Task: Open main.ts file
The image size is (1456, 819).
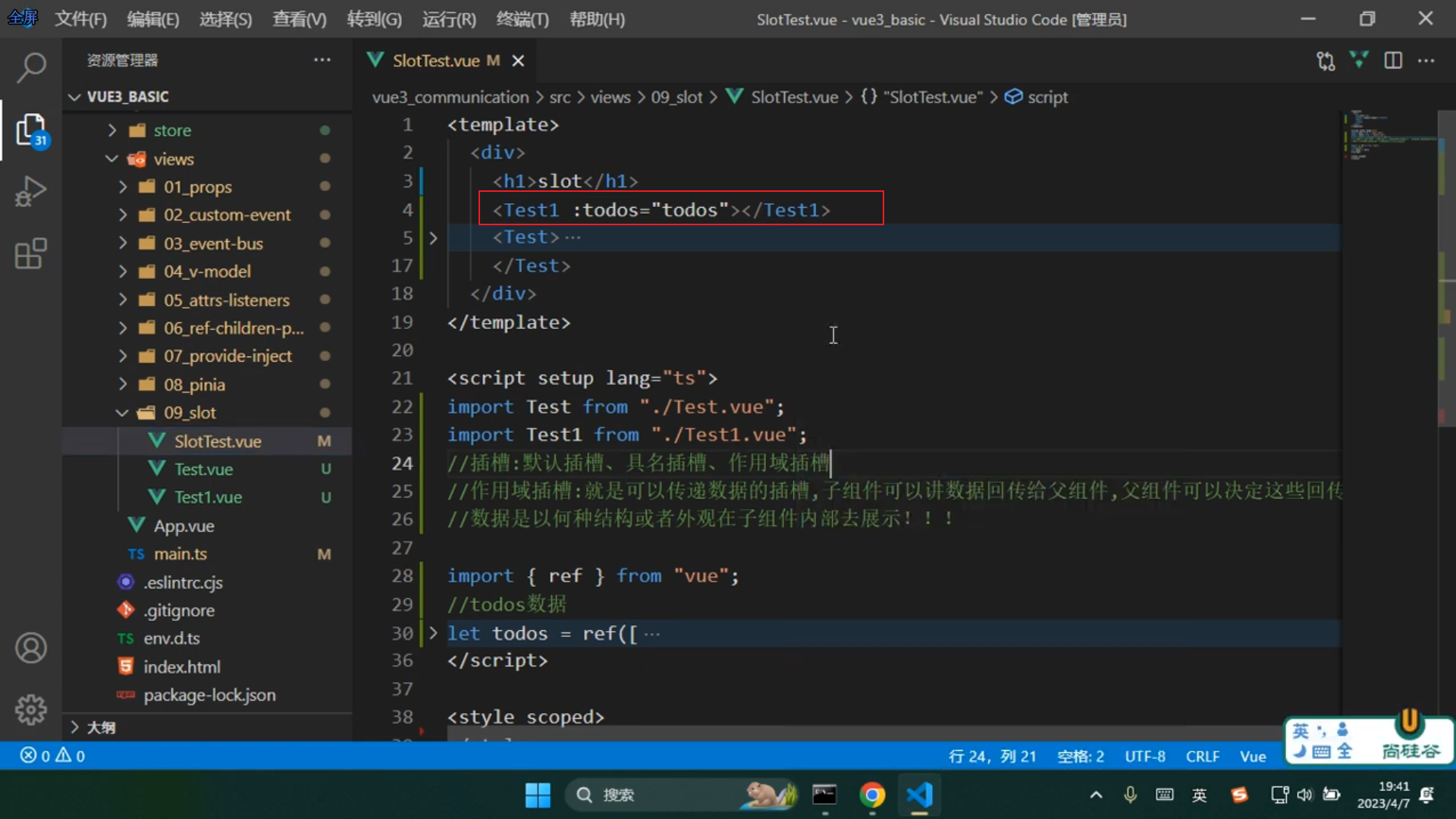Action: (x=180, y=554)
